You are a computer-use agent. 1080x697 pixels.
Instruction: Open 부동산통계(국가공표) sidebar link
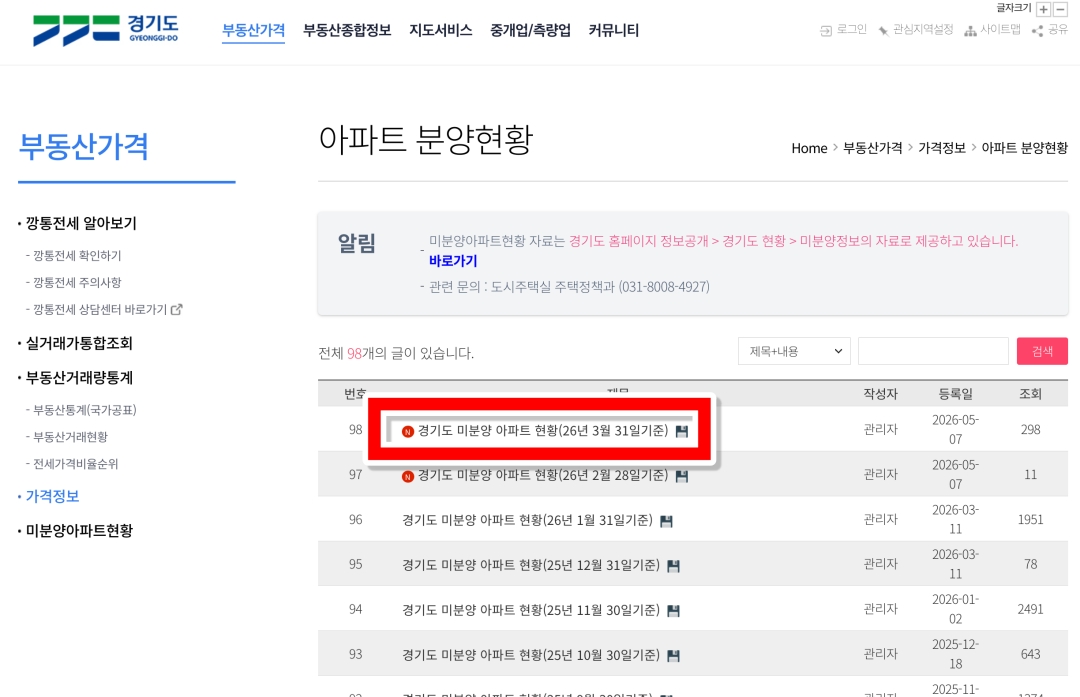pos(85,410)
